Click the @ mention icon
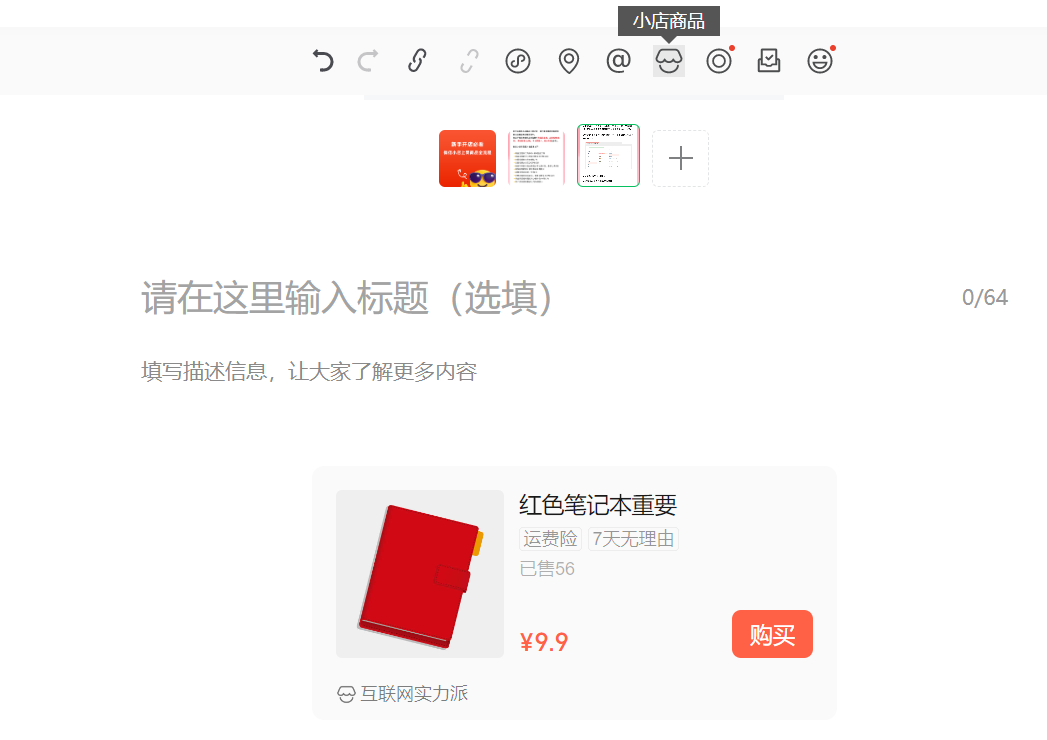Image resolution: width=1047 pixels, height=740 pixels. tap(619, 61)
